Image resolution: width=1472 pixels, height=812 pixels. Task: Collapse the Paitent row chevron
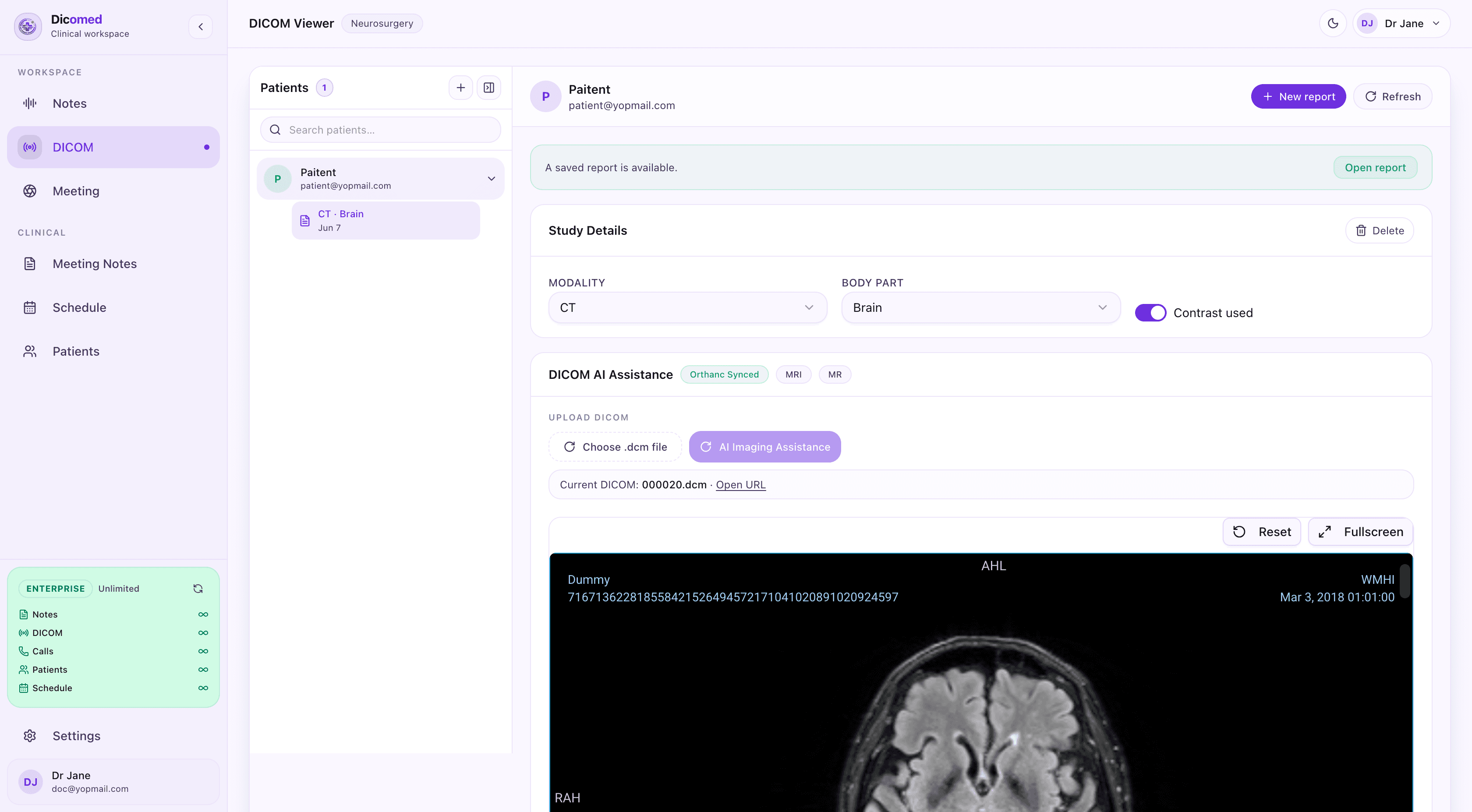[x=492, y=178]
